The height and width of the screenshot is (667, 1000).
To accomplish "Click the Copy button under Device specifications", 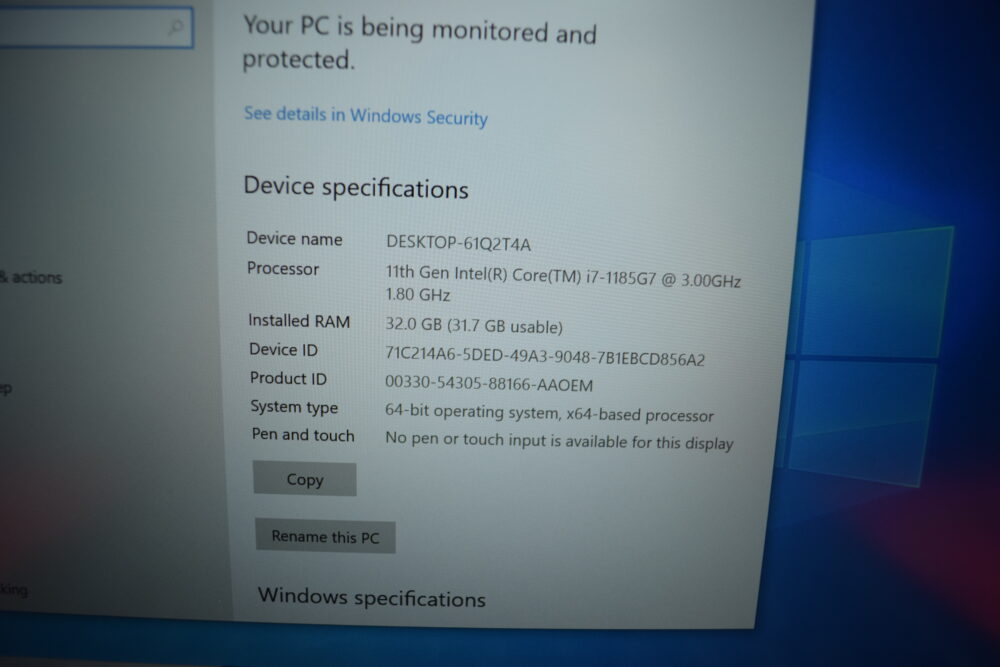I will pos(304,479).
